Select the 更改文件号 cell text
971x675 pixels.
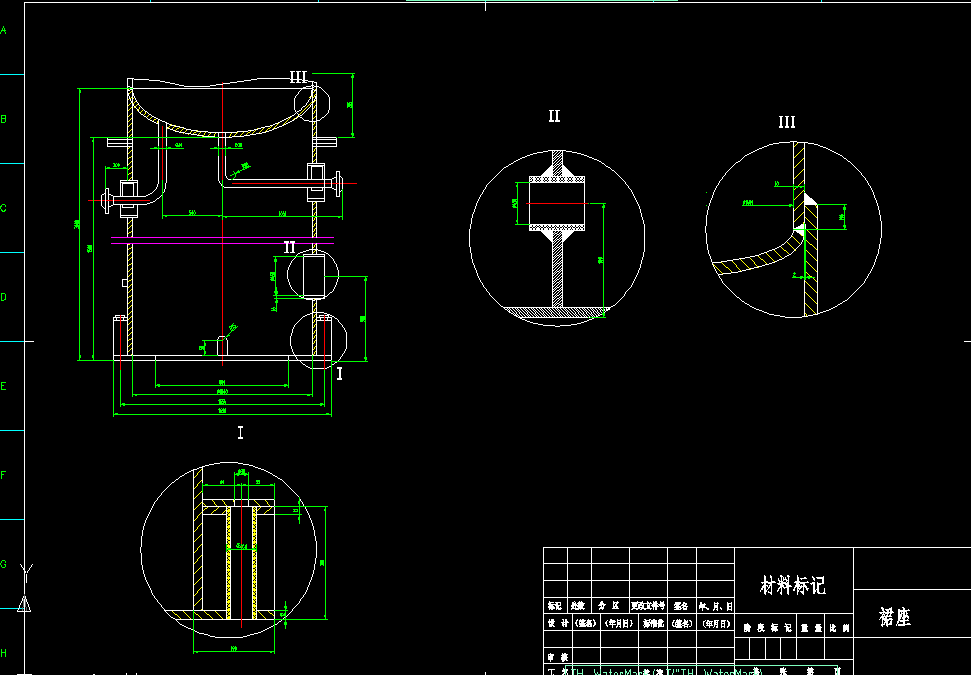[648, 606]
